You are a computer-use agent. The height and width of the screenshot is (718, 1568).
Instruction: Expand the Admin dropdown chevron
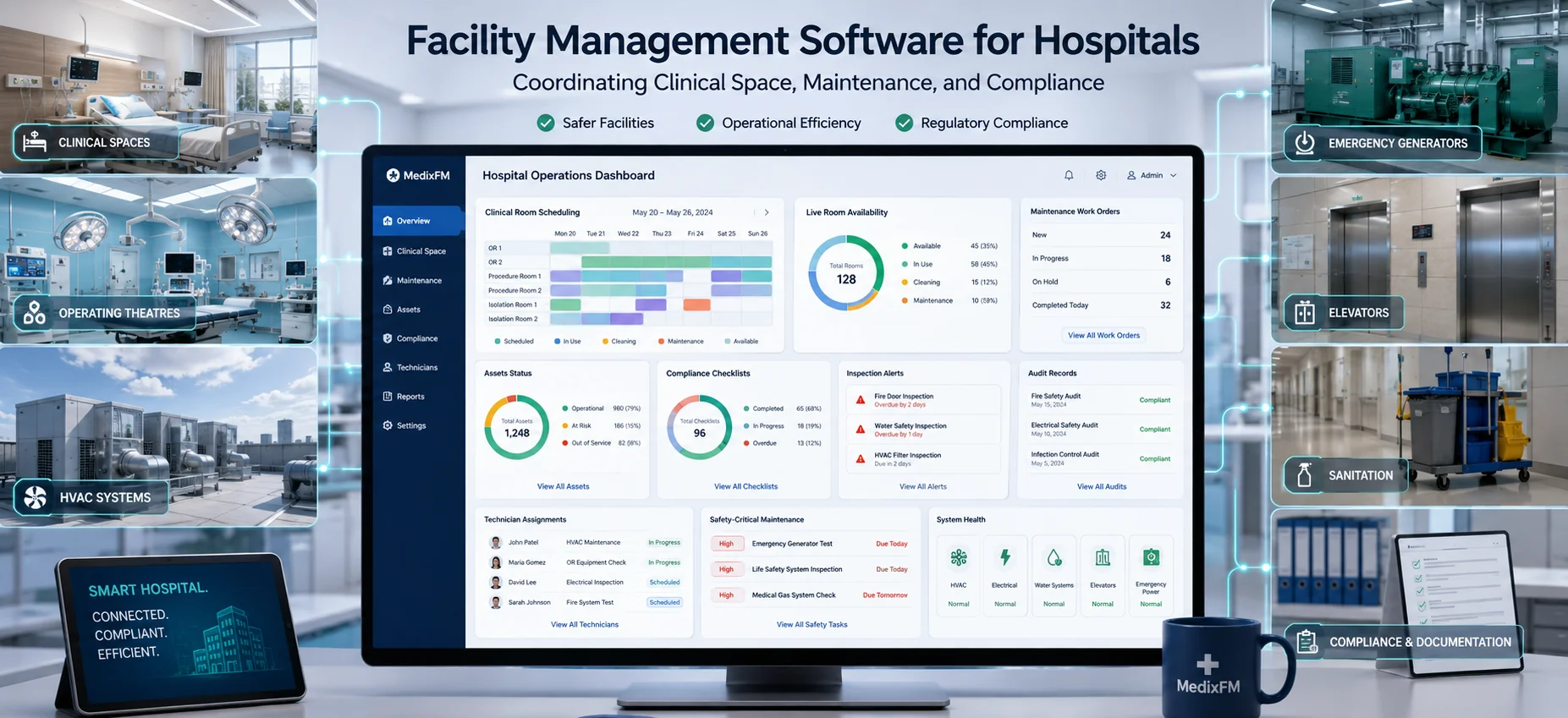coord(1173,175)
